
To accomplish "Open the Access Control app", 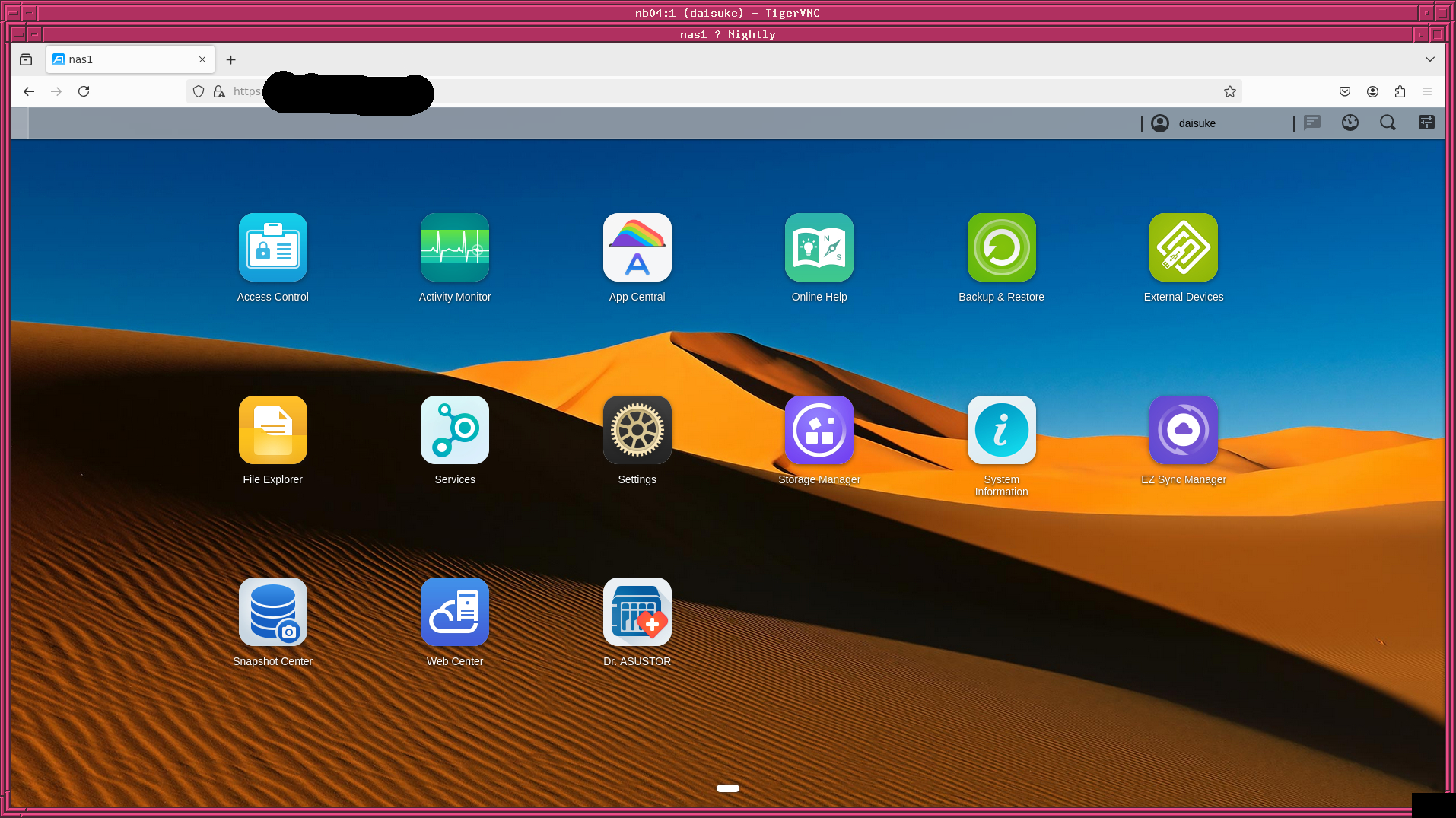I will [x=272, y=247].
